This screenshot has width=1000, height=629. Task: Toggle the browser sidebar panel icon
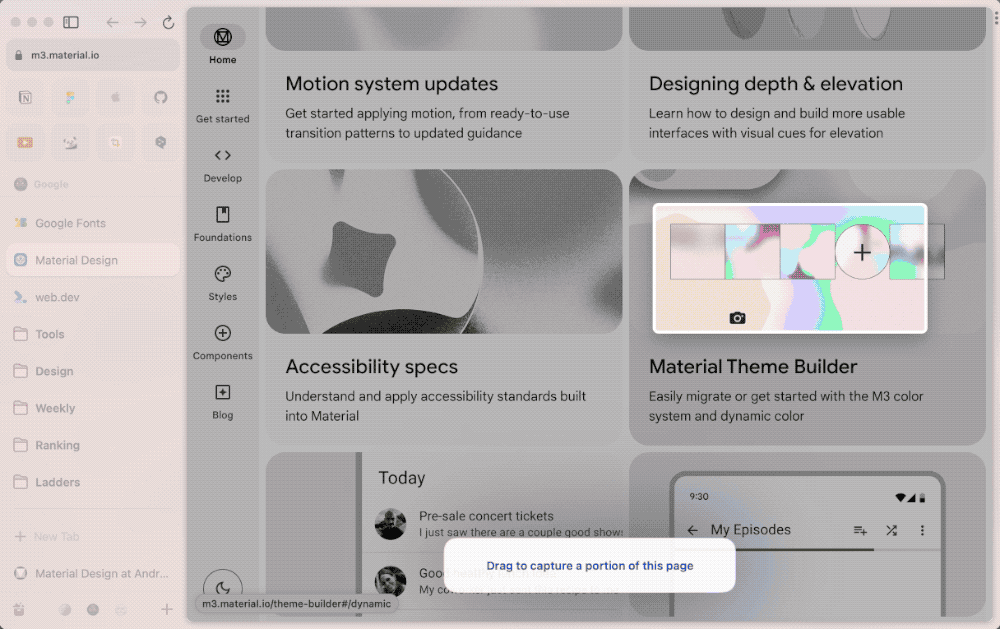click(71, 22)
